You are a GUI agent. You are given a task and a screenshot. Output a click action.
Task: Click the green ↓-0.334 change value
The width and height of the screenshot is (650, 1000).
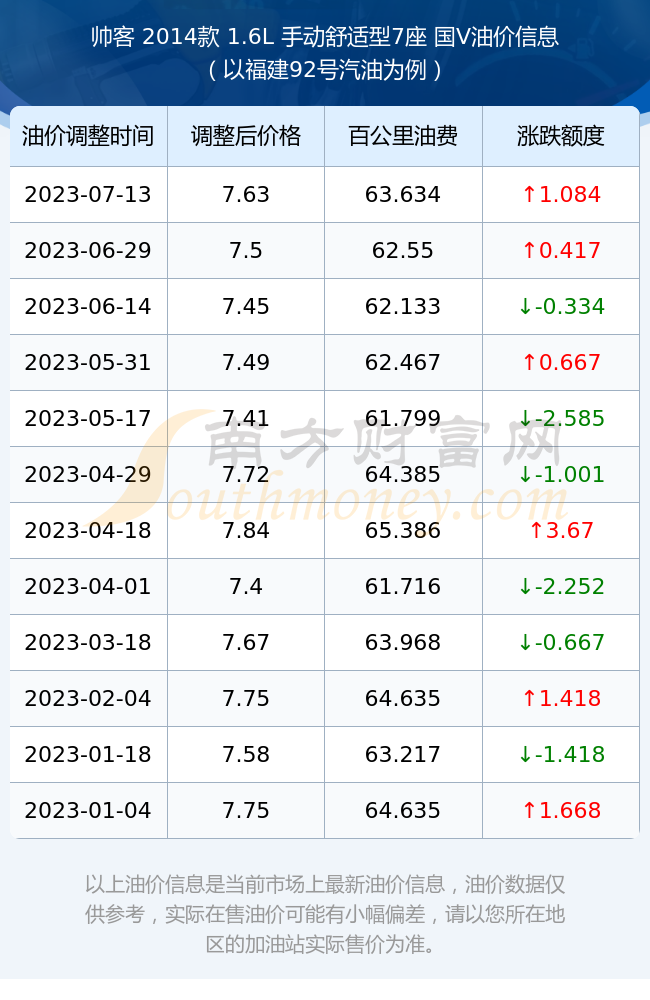tap(561, 307)
